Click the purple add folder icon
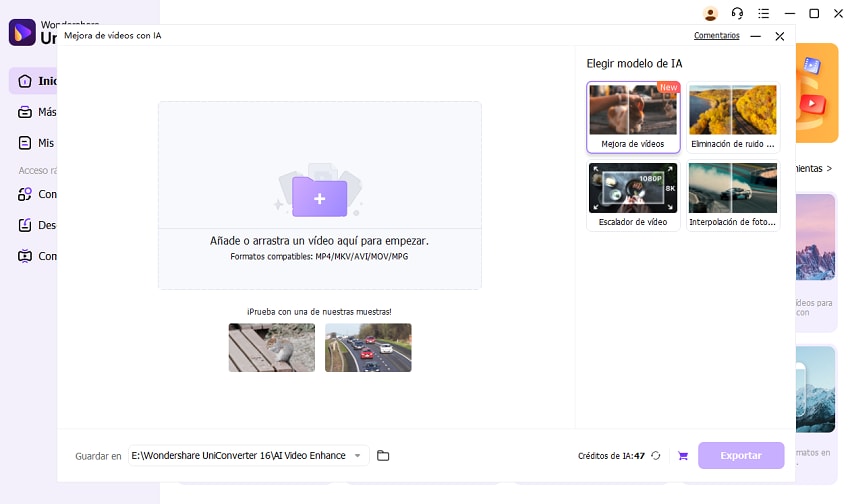The height and width of the screenshot is (504, 850). 319,196
